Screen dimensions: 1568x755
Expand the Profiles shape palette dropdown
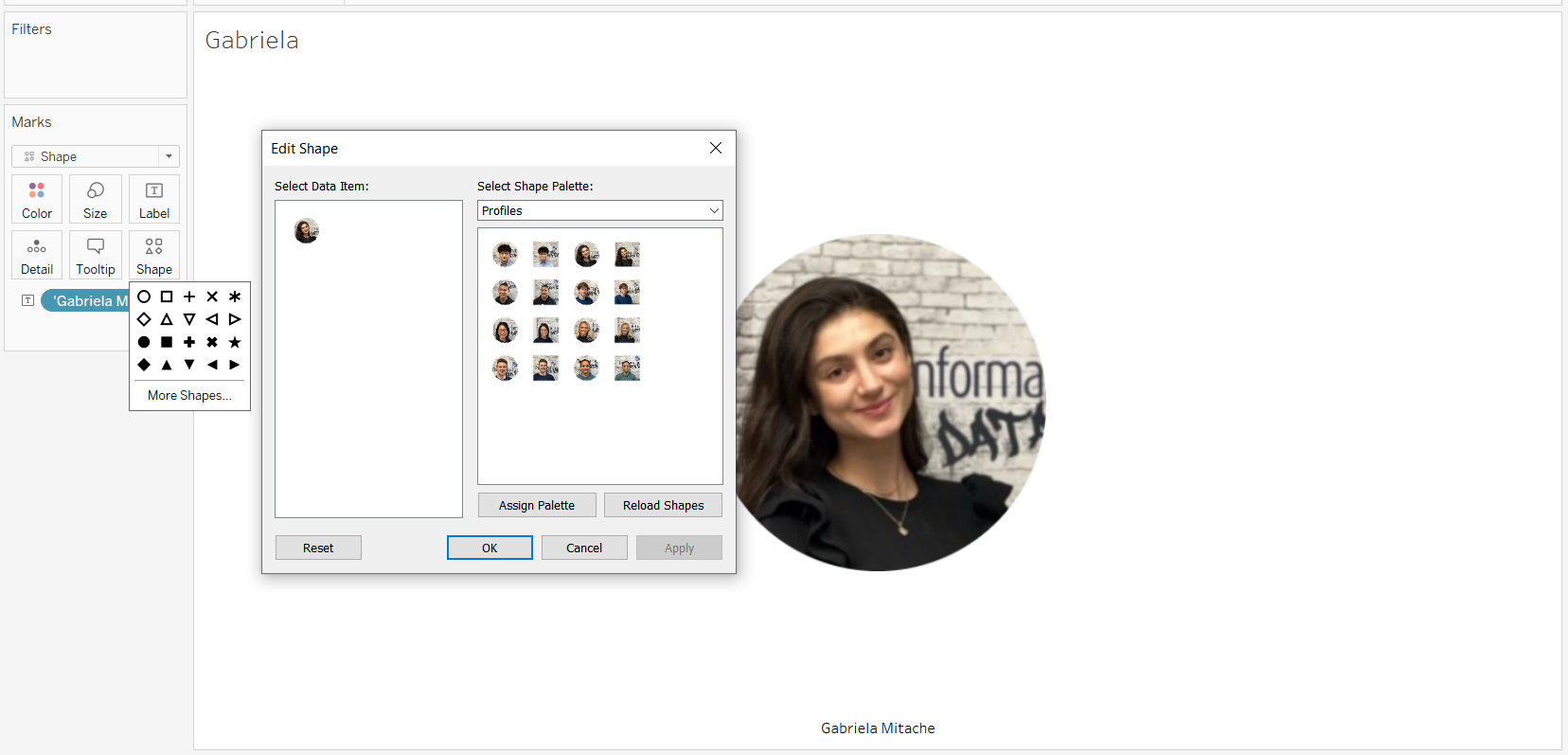tap(600, 210)
